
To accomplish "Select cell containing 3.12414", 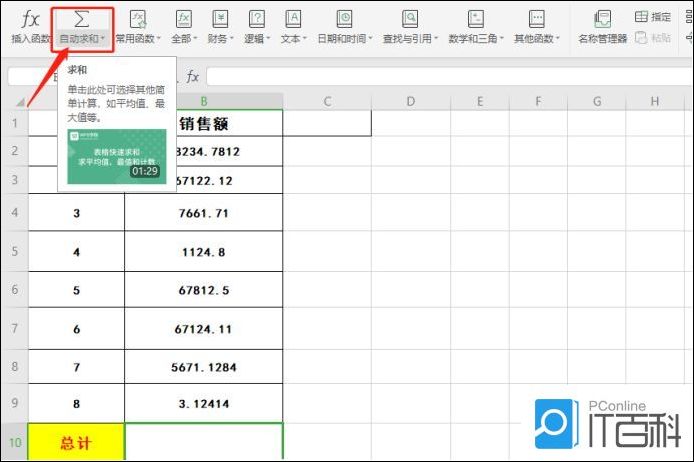I will pyautogui.click(x=204, y=404).
